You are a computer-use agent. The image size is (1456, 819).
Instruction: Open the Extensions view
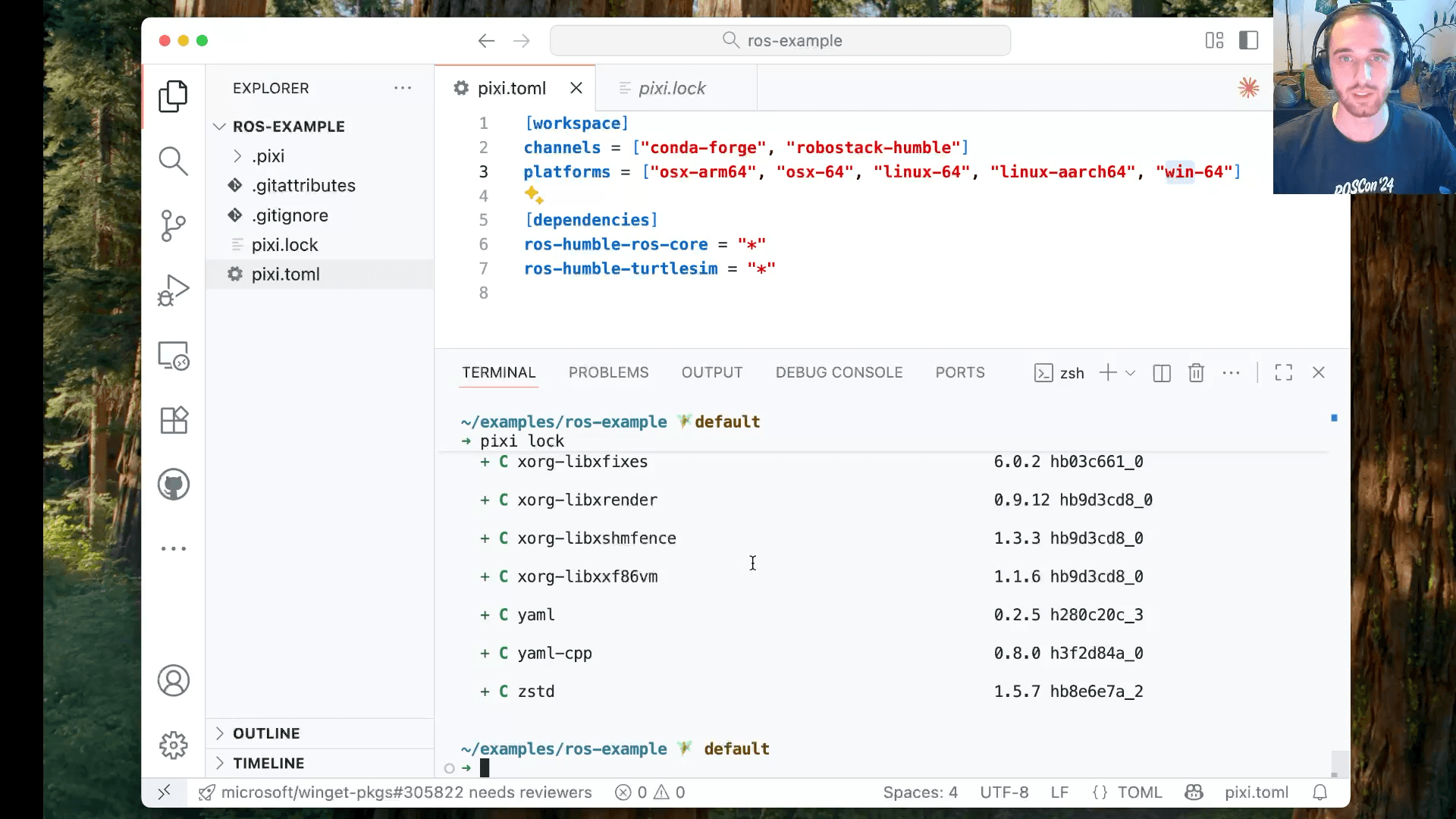coord(173,420)
